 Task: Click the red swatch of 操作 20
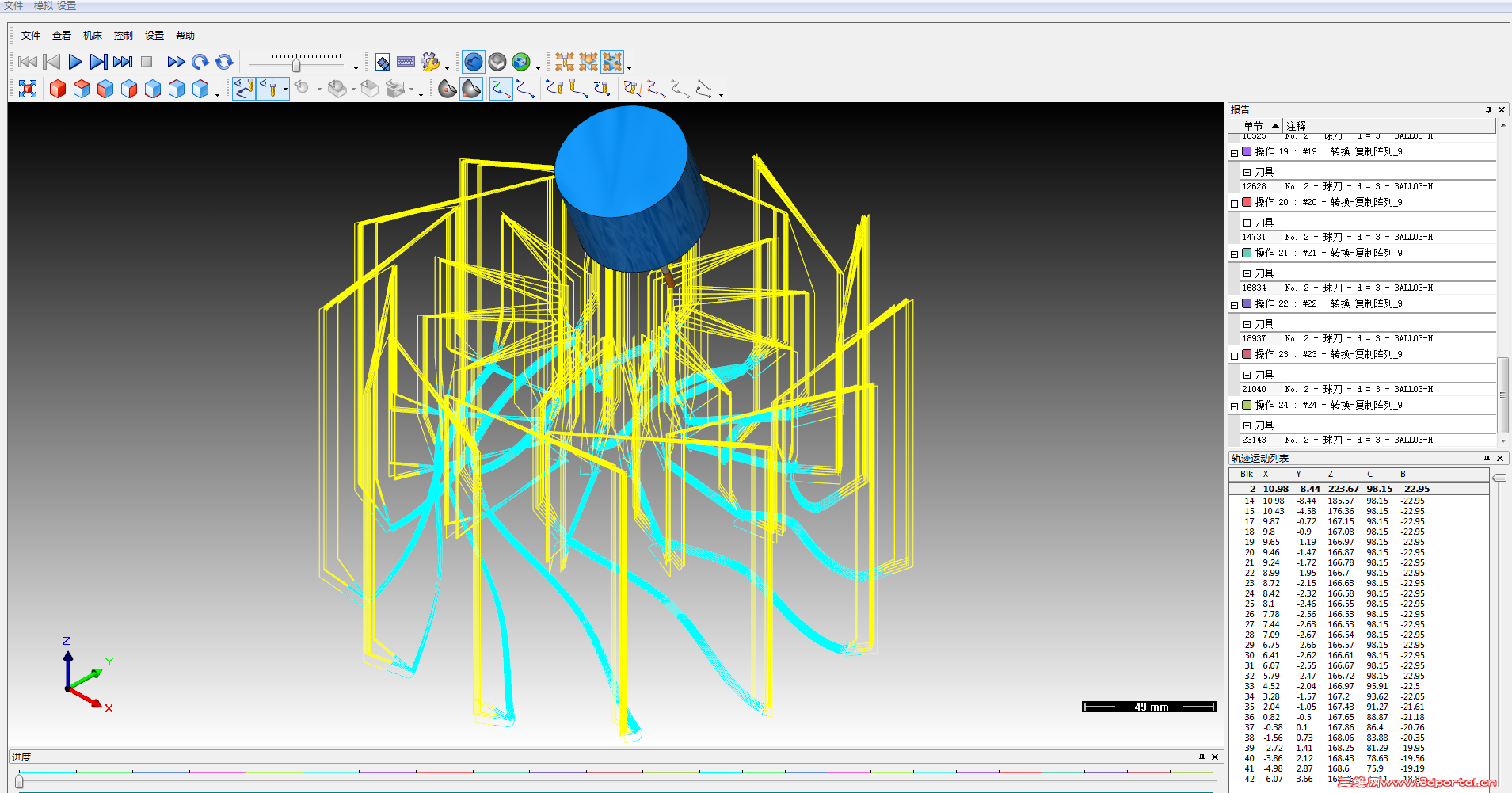(x=1247, y=202)
